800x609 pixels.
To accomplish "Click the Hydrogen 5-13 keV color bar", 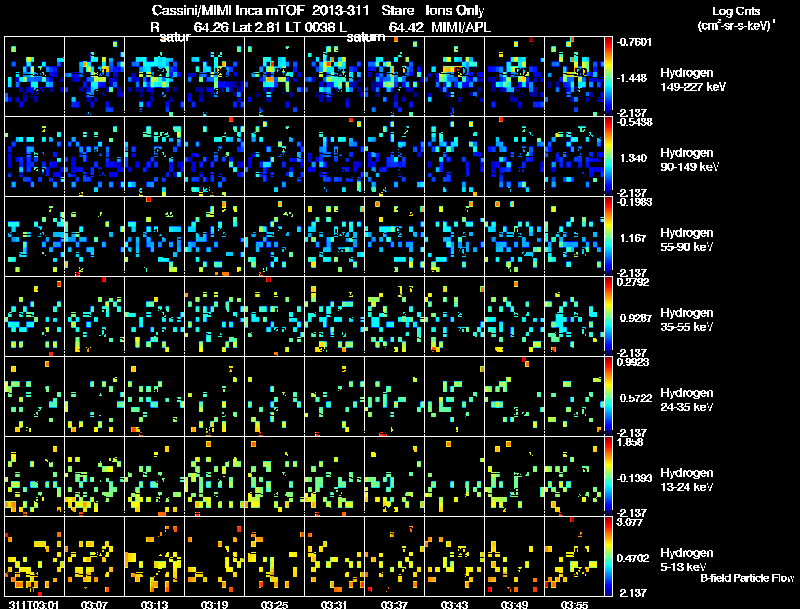I will pos(608,556).
